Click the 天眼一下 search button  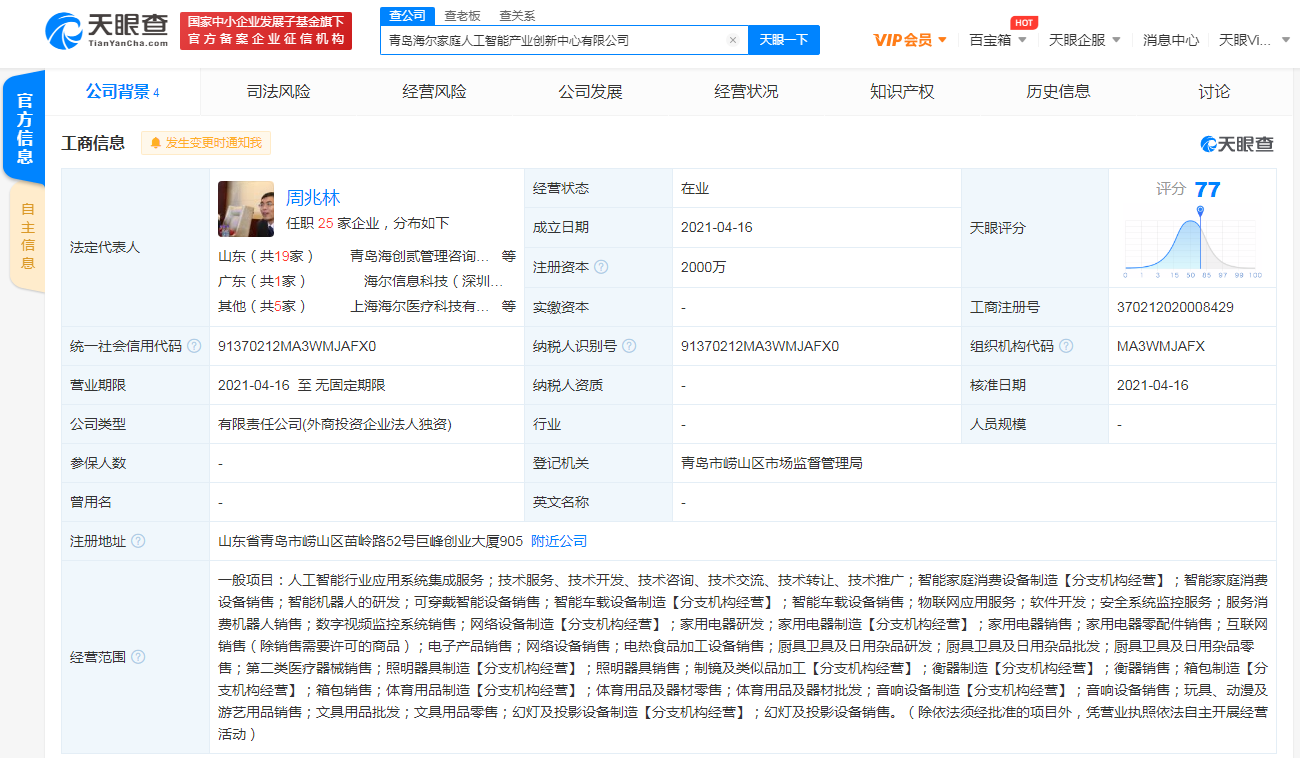pos(784,40)
